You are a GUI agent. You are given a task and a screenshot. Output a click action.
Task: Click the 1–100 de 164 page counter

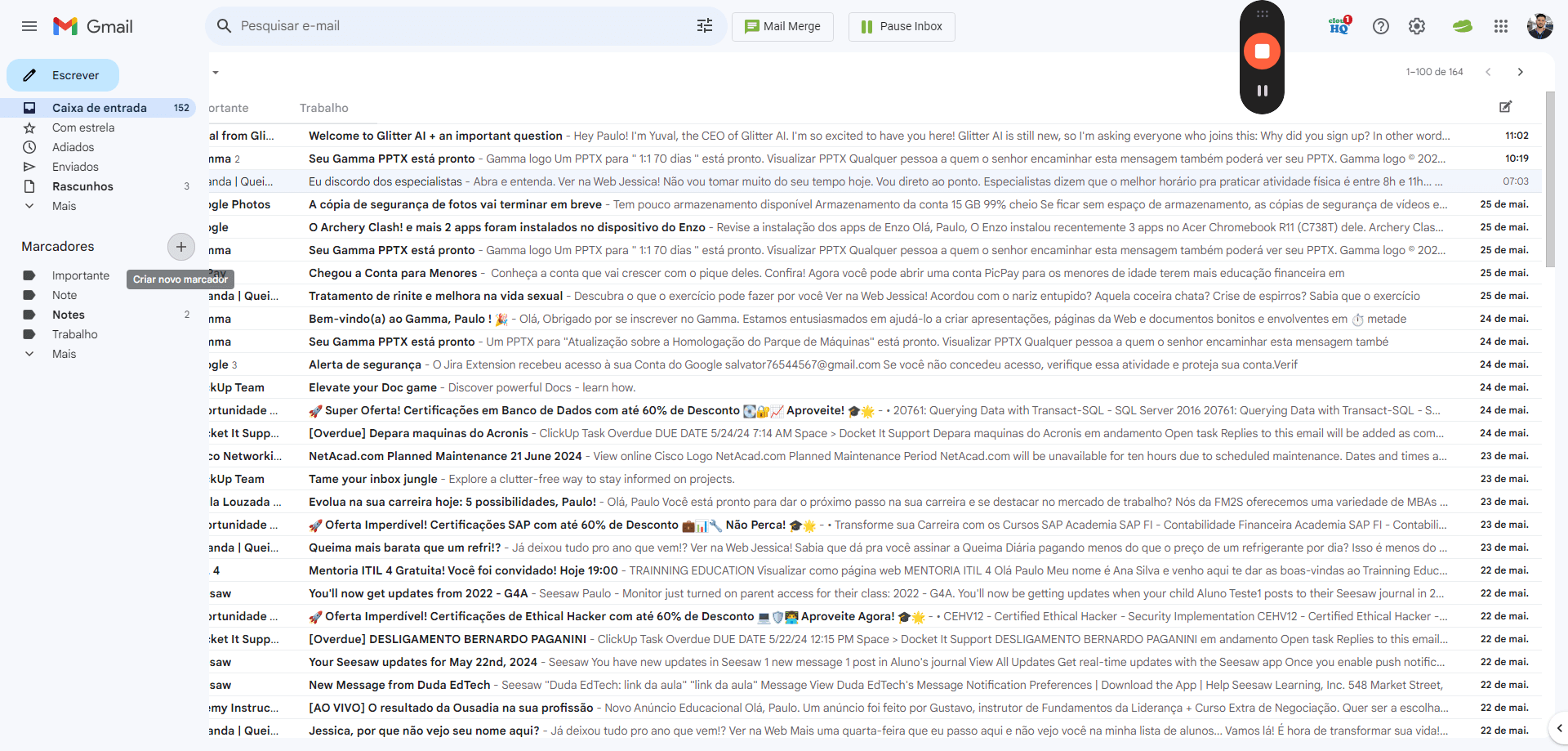(x=1435, y=72)
